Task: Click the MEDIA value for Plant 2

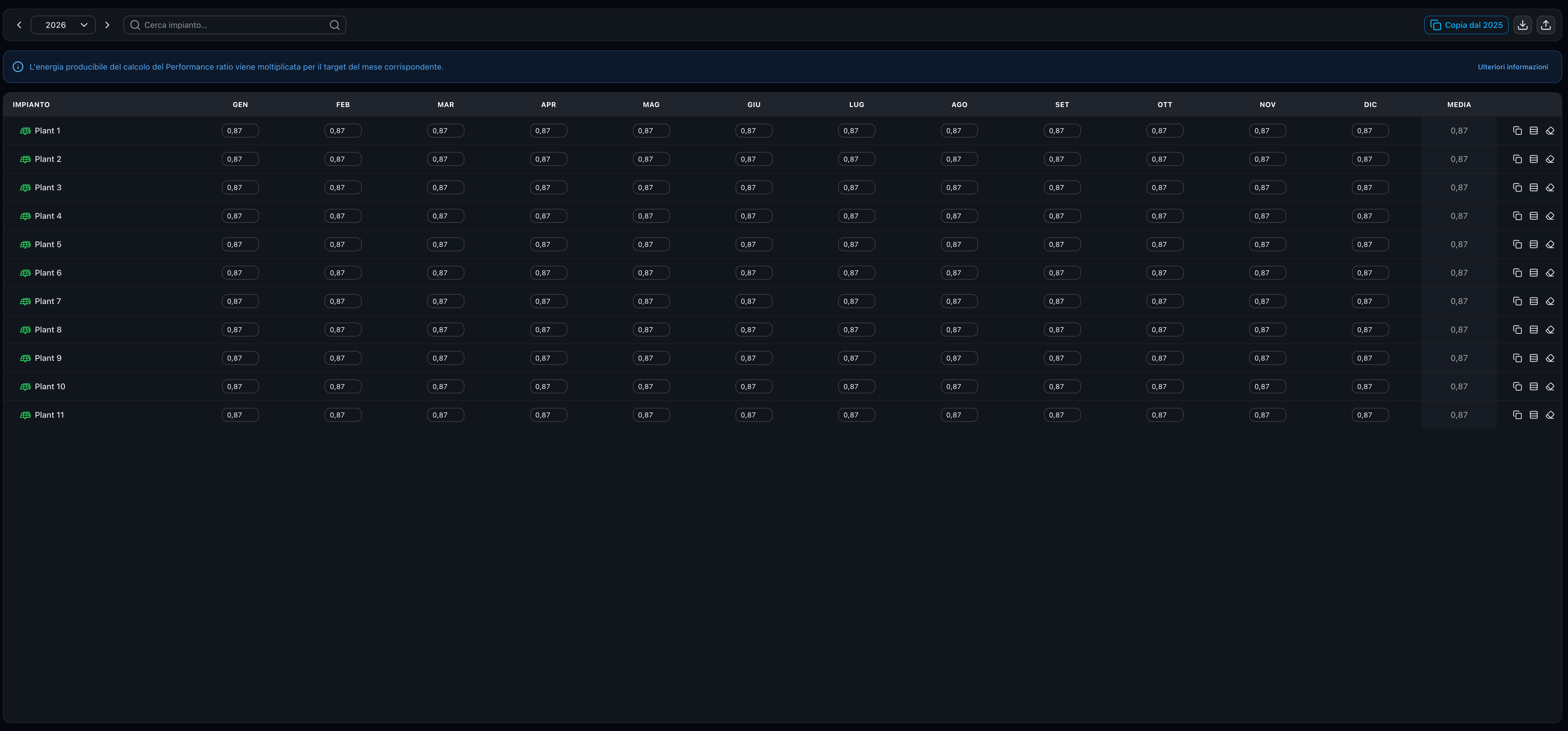Action: click(x=1459, y=160)
